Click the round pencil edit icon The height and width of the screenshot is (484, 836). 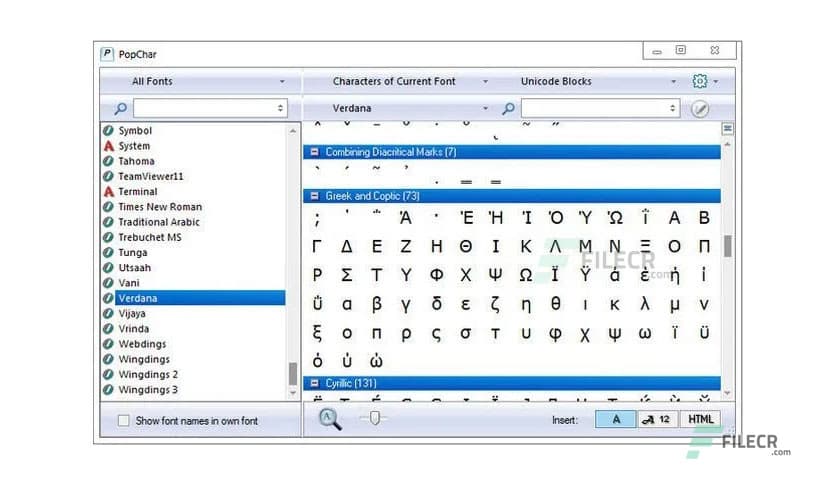tap(700, 109)
